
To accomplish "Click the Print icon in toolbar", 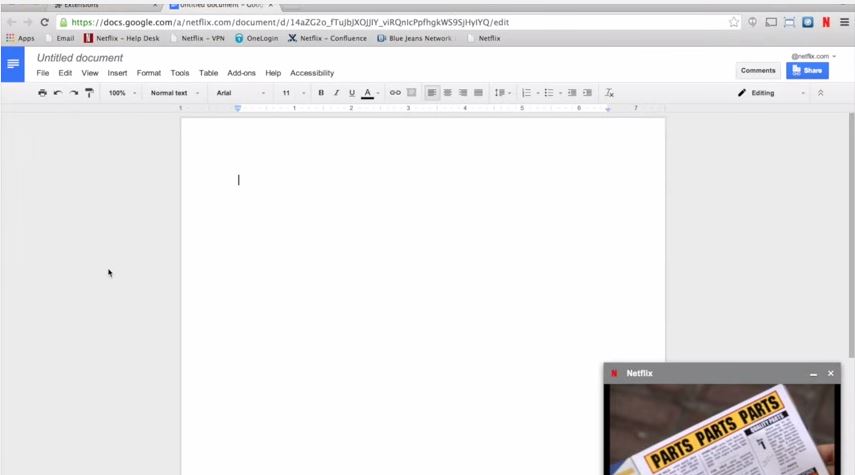I will click(42, 93).
